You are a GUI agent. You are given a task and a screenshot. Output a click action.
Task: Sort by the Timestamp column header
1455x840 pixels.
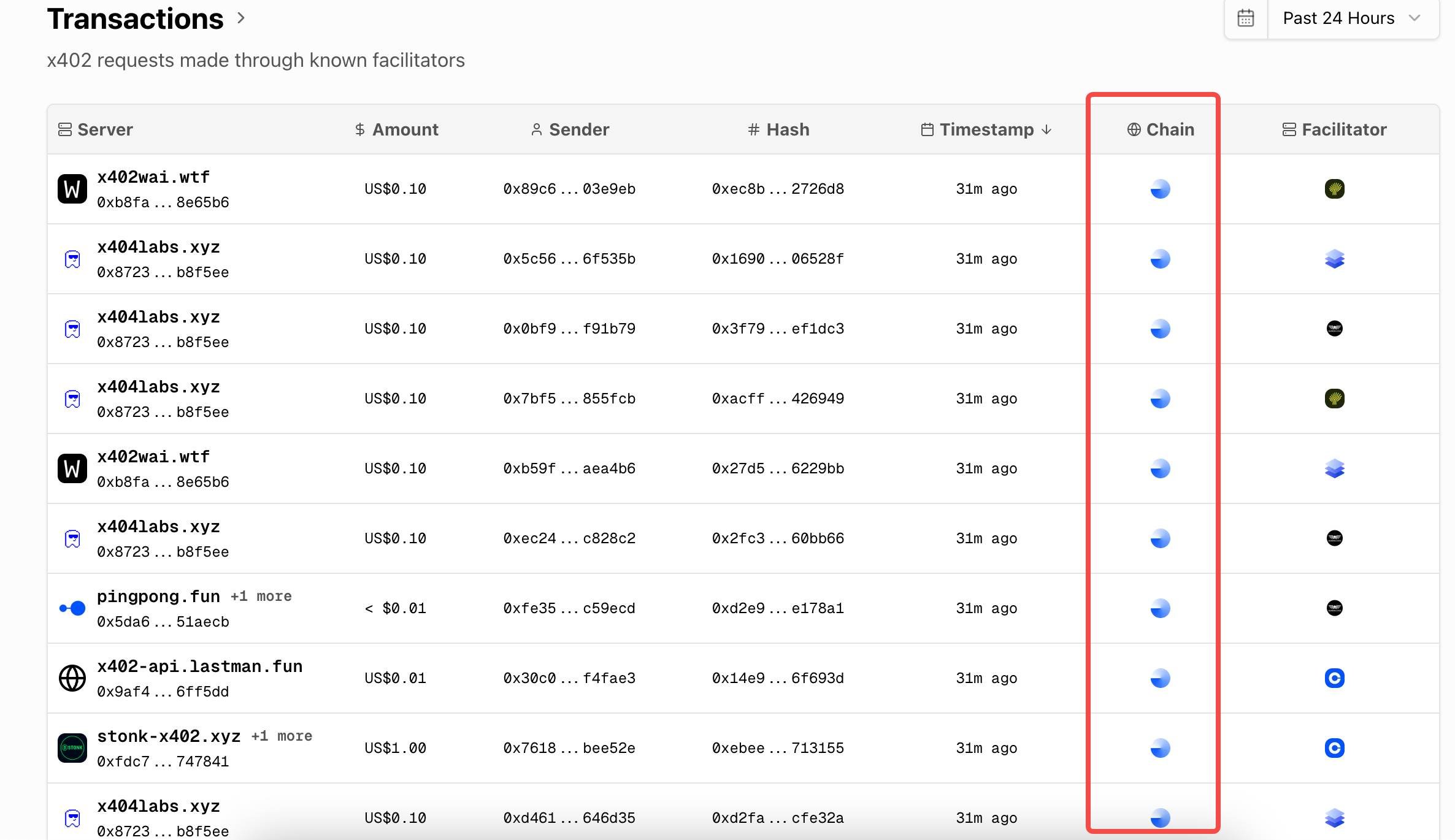coord(986,129)
